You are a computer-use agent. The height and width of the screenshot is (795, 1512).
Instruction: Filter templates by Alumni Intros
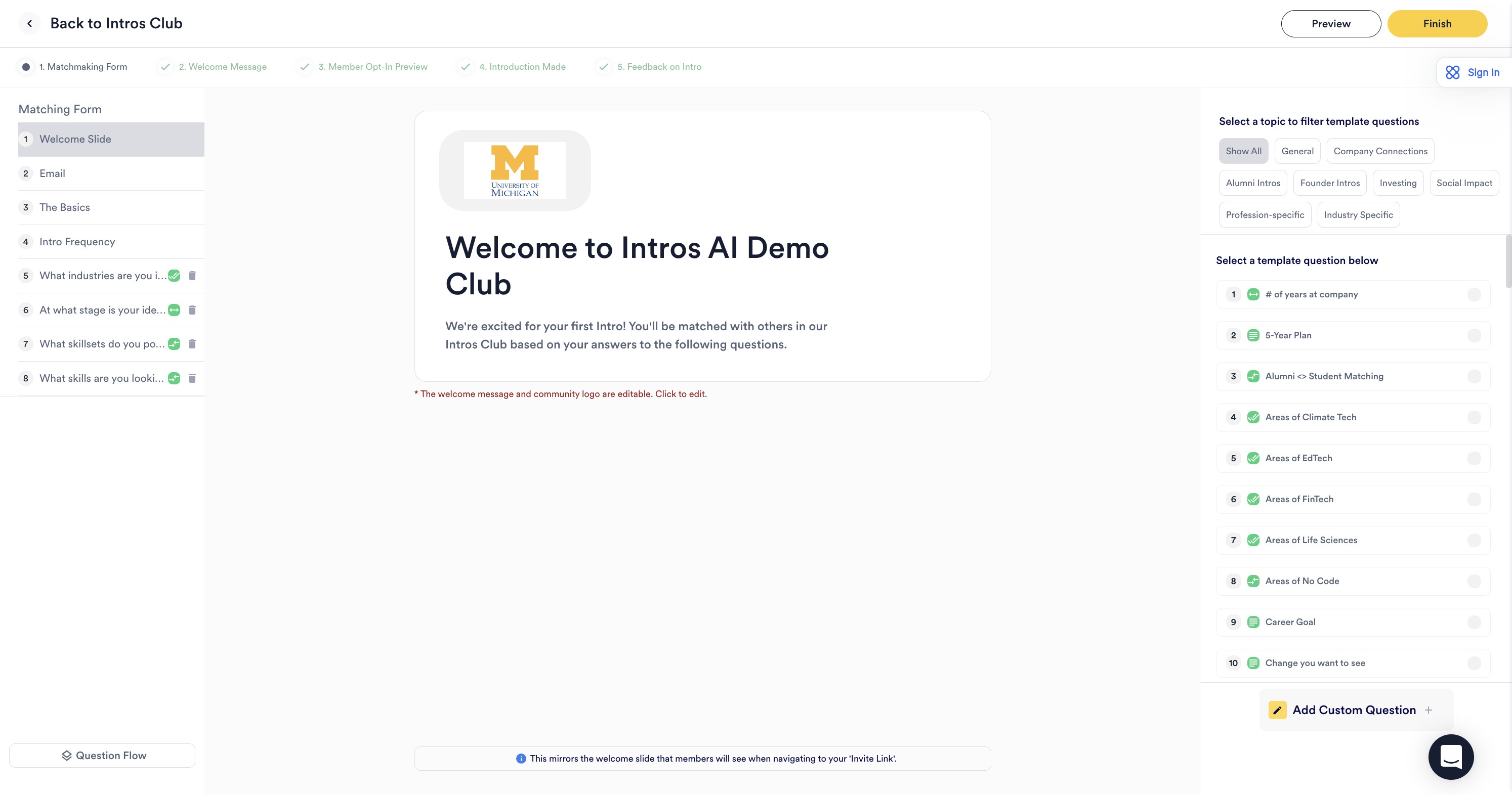[x=1252, y=183]
